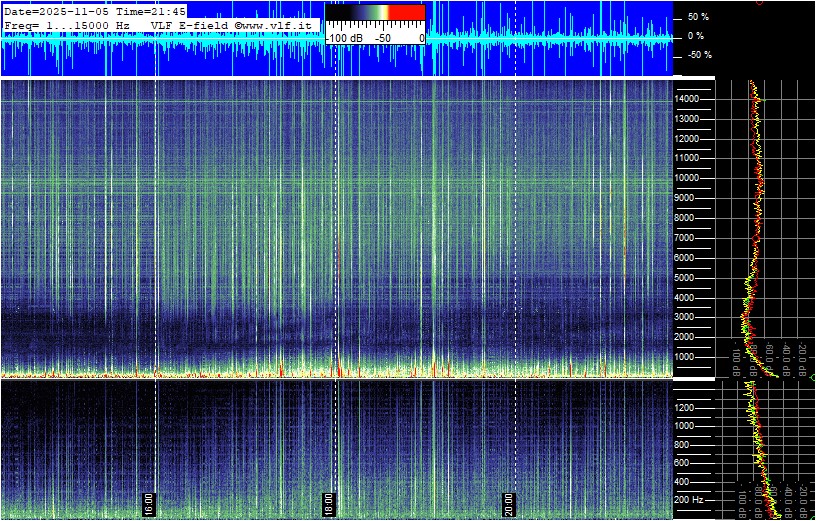Click the 18:00 time marker
This screenshot has height=521, width=816.
click(x=328, y=501)
